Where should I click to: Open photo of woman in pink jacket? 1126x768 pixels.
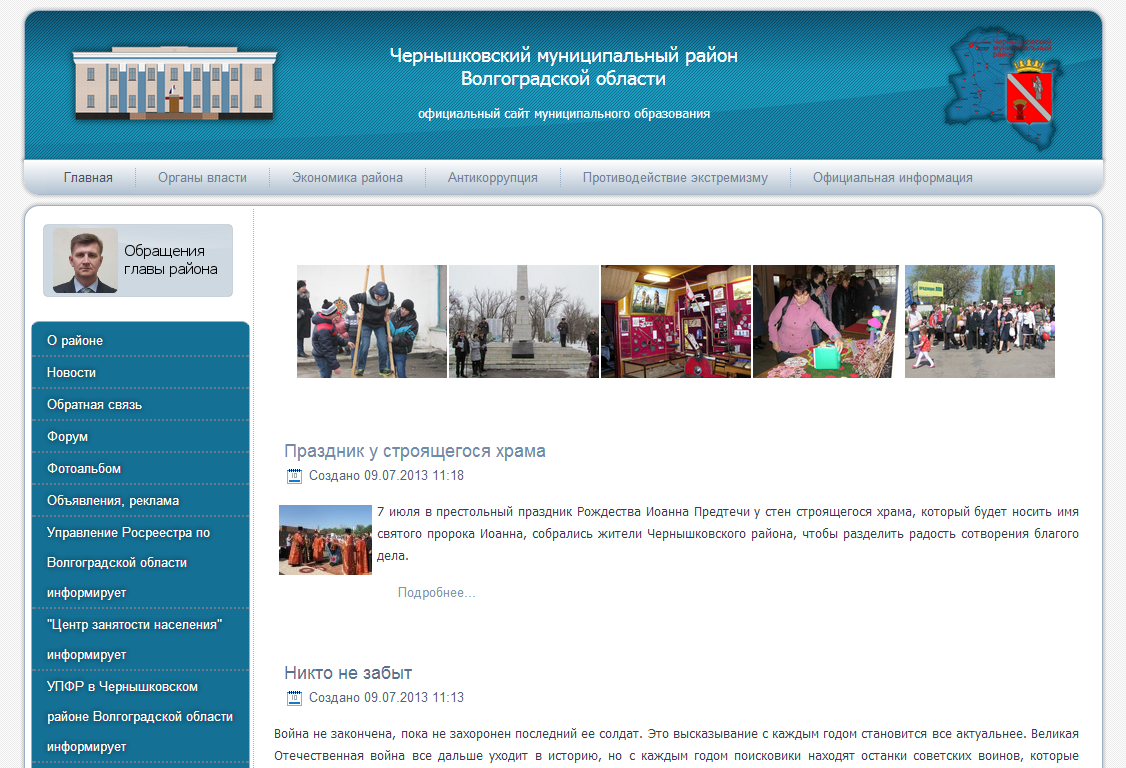point(826,321)
